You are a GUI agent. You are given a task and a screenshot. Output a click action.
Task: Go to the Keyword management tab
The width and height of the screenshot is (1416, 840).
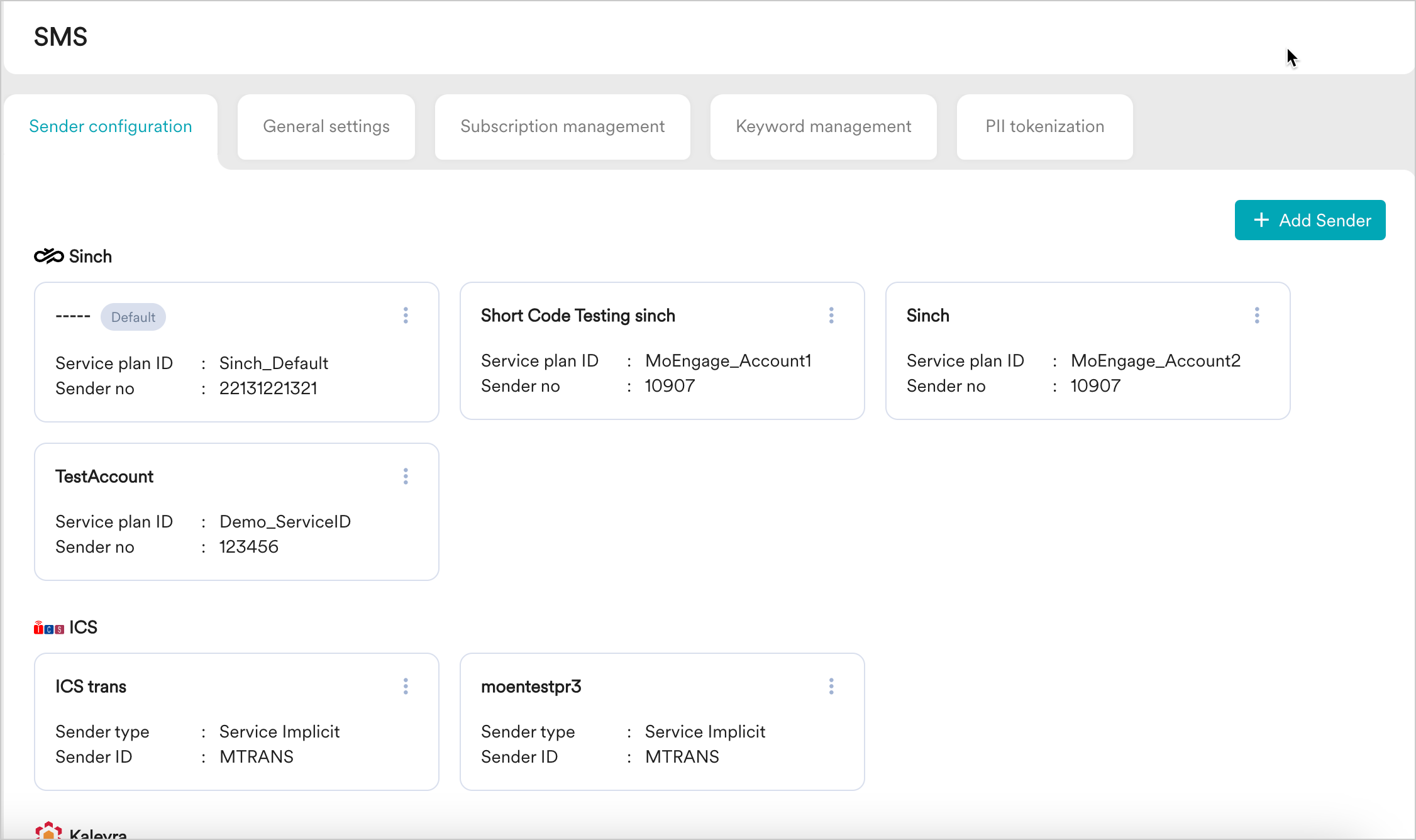point(824,126)
